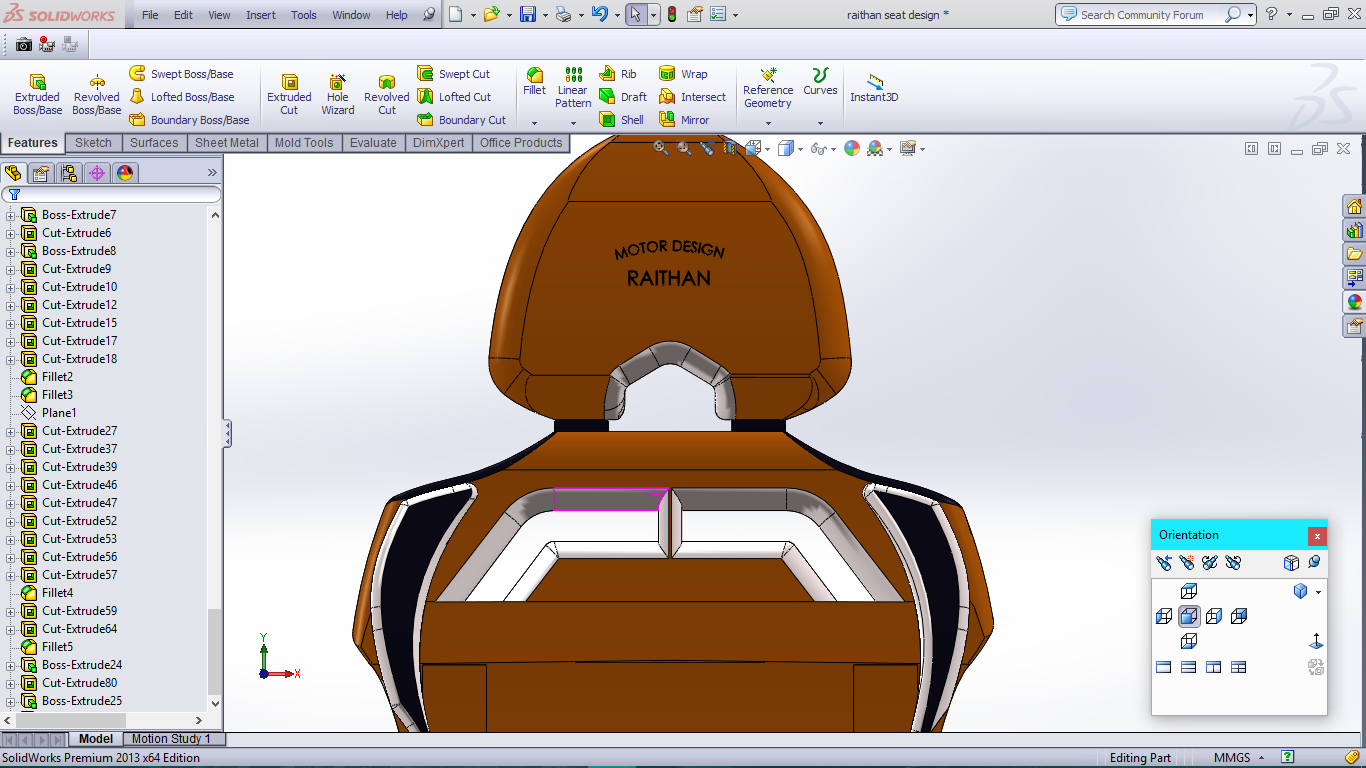Expand the Boss-Extrude25 tree node

(x=11, y=701)
